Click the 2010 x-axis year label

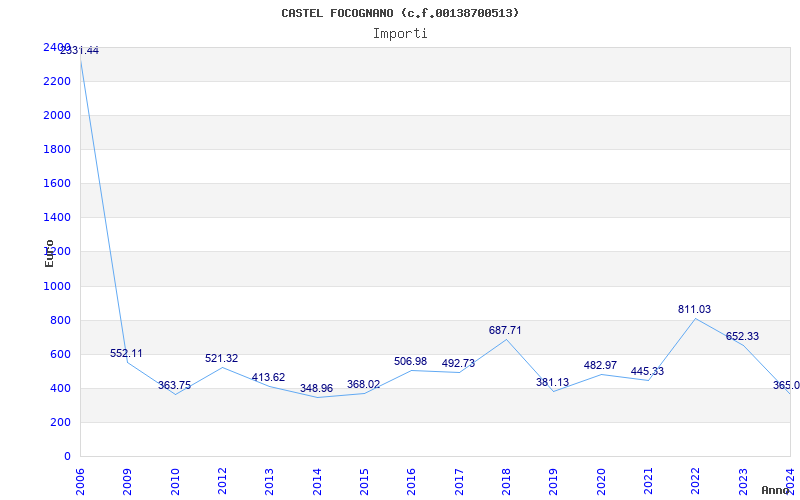pos(174,482)
